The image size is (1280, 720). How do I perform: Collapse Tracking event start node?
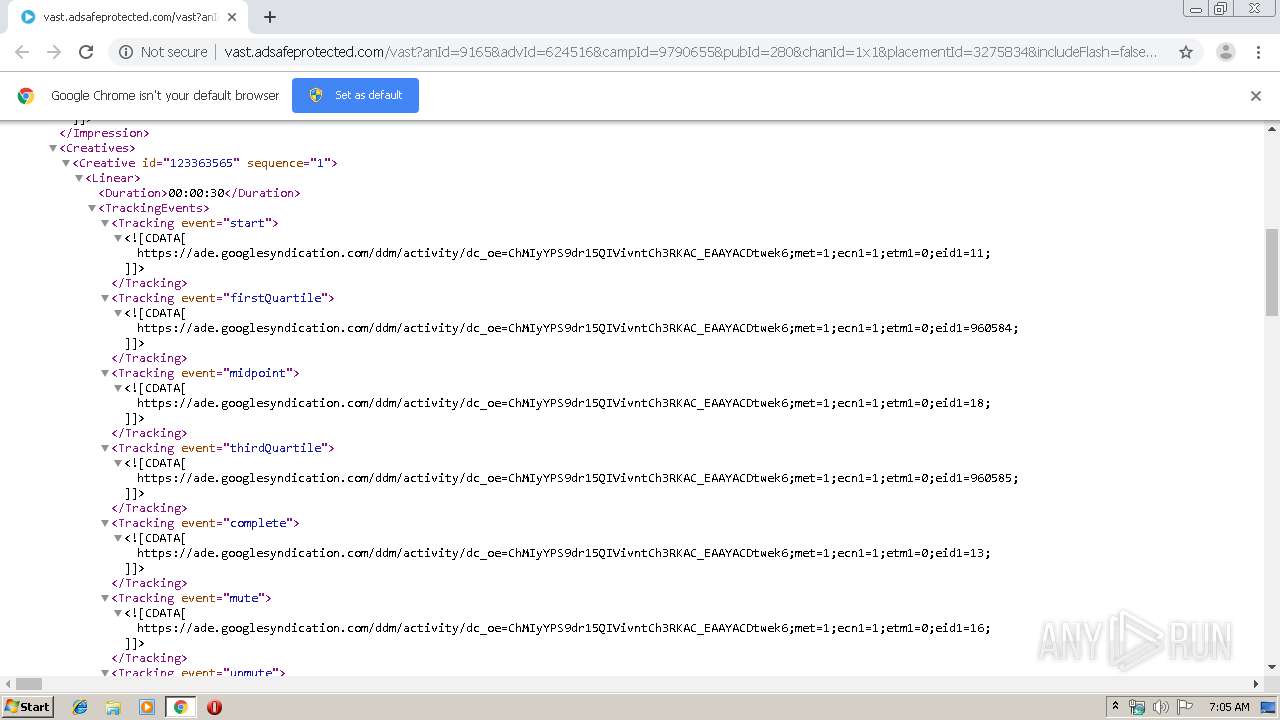coord(105,223)
